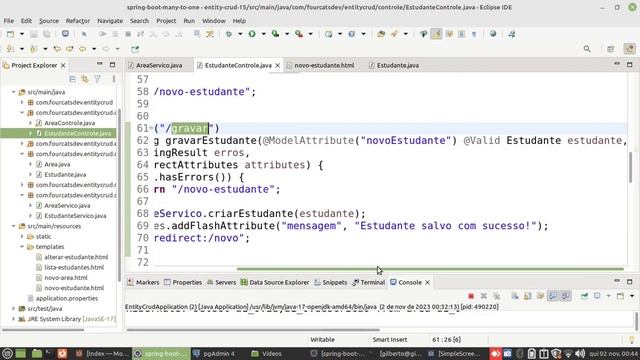640x360 pixels.
Task: Click the console horizontal scrollbar thumb
Action: (x=253, y=330)
